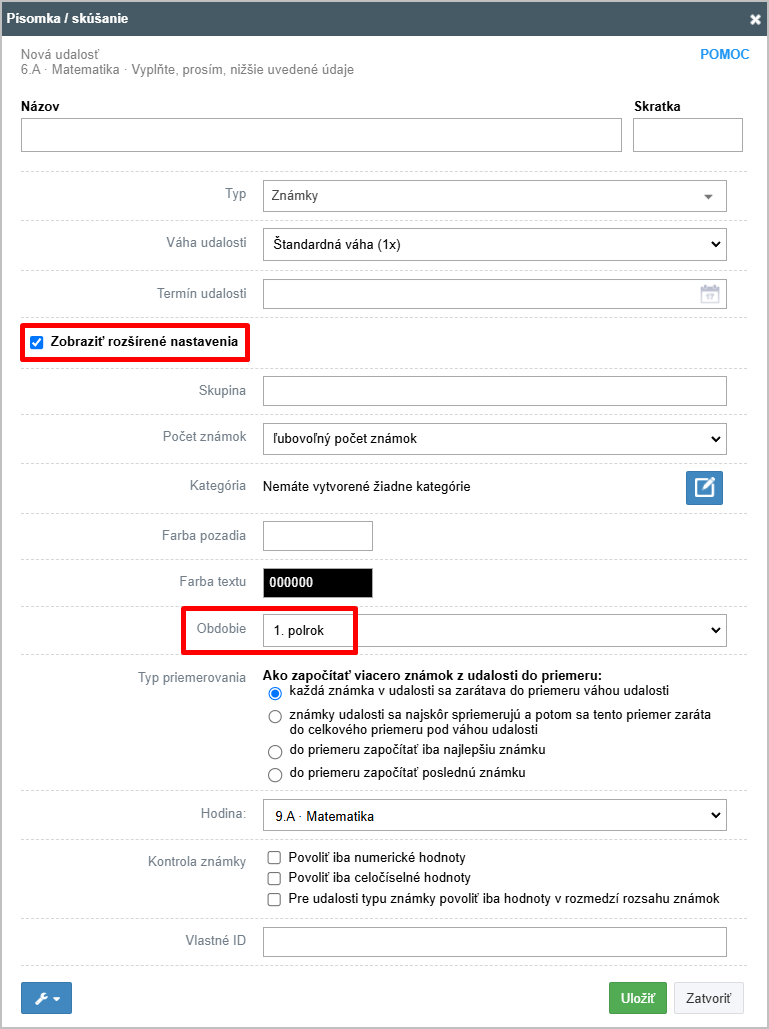
Task: Open the wrench tools menu button
Action: [47, 998]
